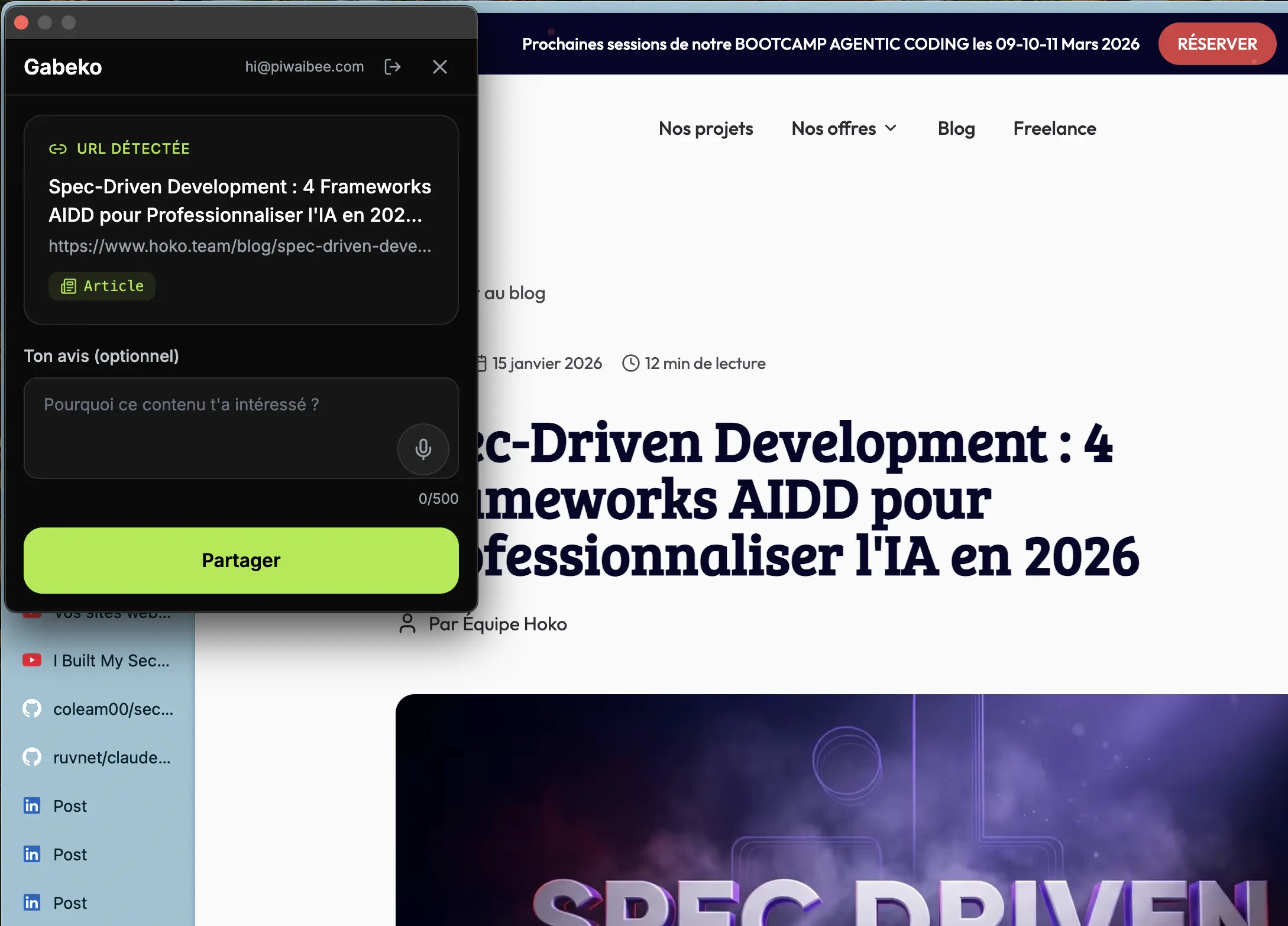Image resolution: width=1288 pixels, height=926 pixels.
Task: Click the GitHub icon beside coleam00/sec item
Action: tap(31, 708)
